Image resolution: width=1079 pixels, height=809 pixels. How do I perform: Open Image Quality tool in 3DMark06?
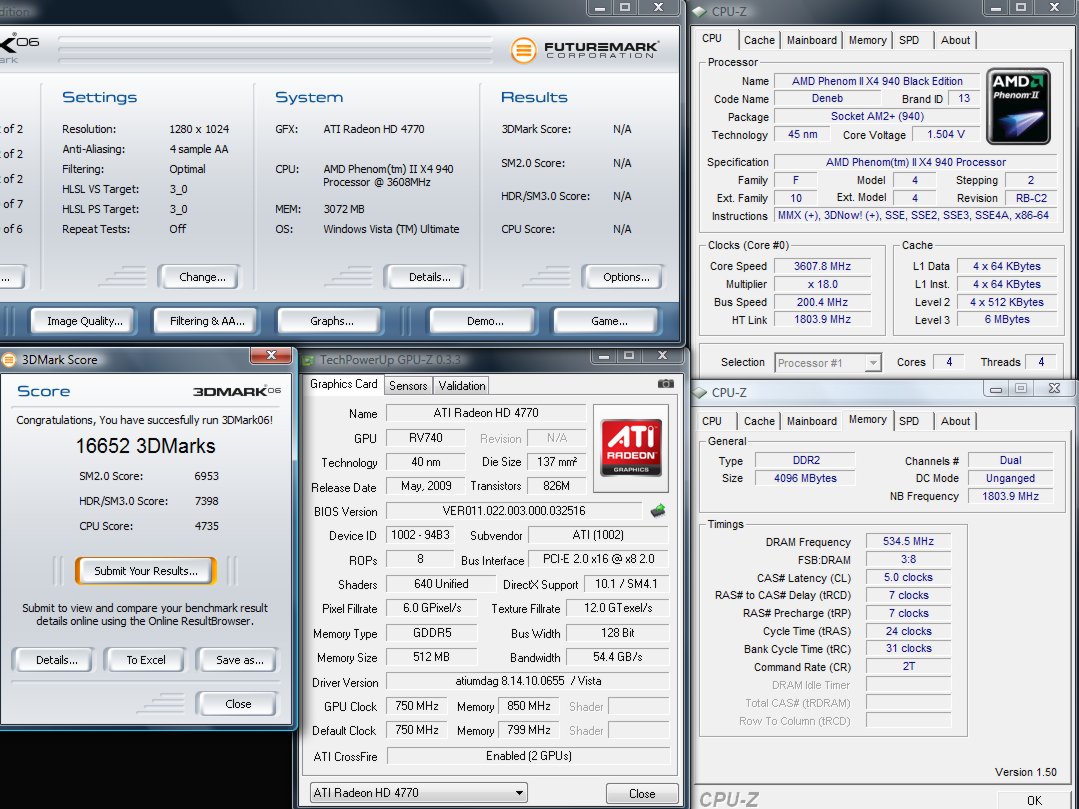85,321
